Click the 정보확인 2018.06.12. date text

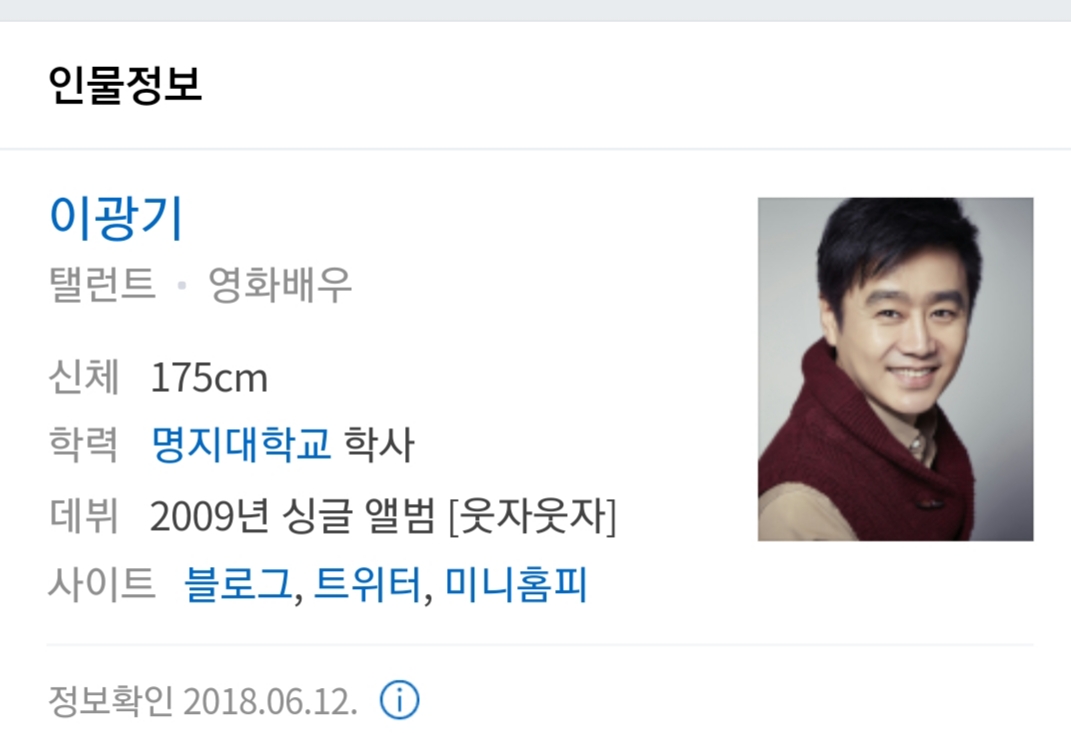[x=203, y=701]
